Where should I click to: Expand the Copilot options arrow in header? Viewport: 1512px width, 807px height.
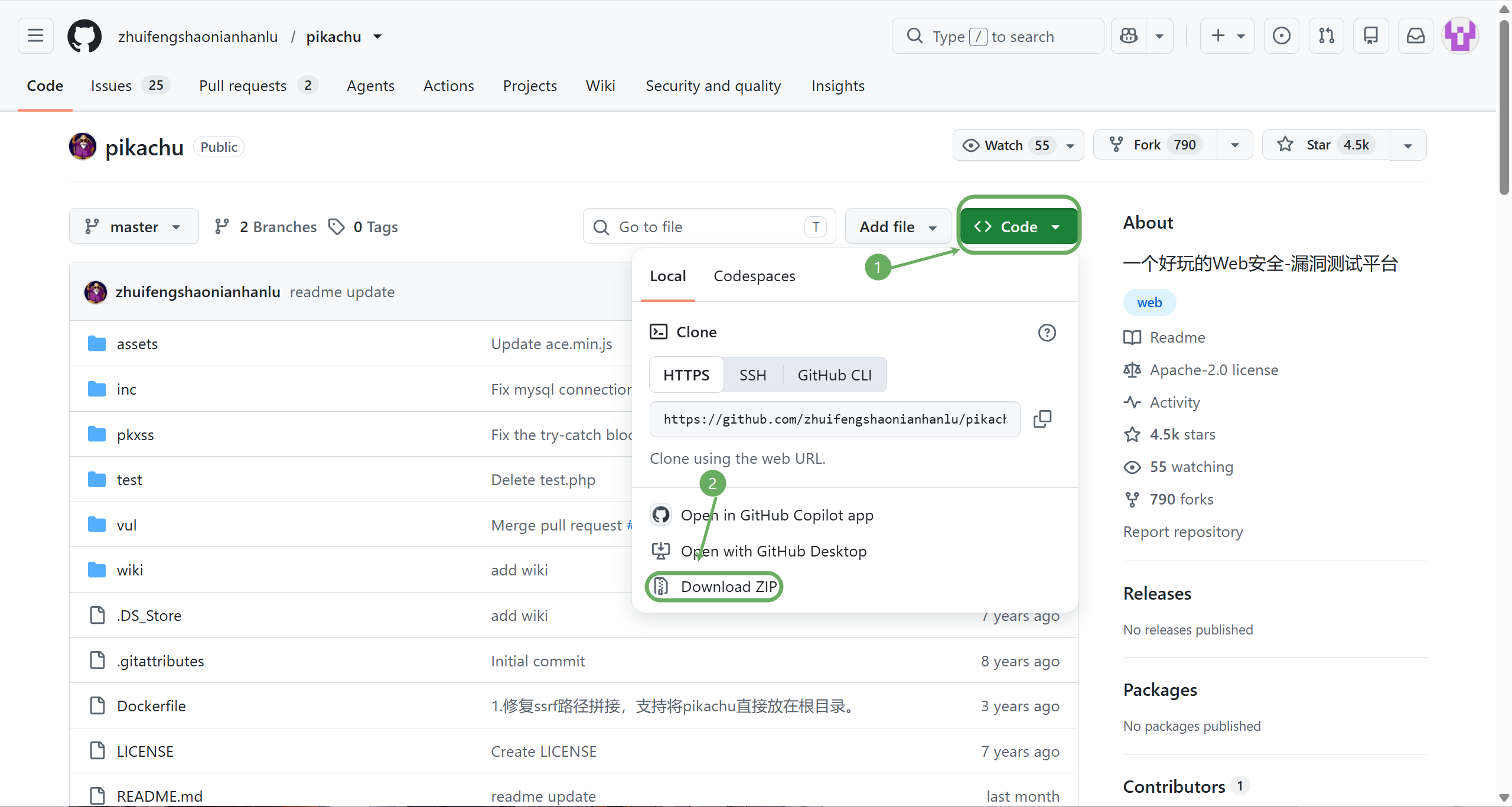pos(1160,36)
